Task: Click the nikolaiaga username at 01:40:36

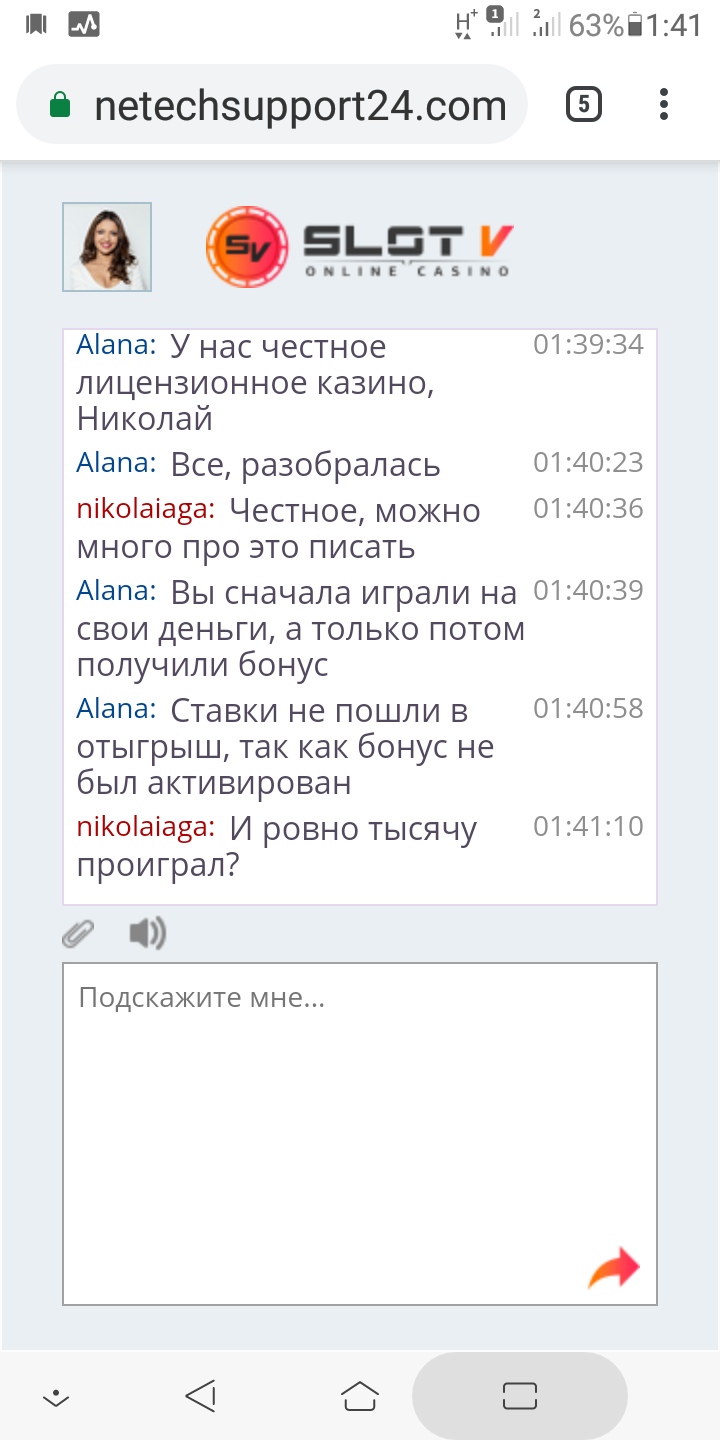Action: (x=146, y=509)
